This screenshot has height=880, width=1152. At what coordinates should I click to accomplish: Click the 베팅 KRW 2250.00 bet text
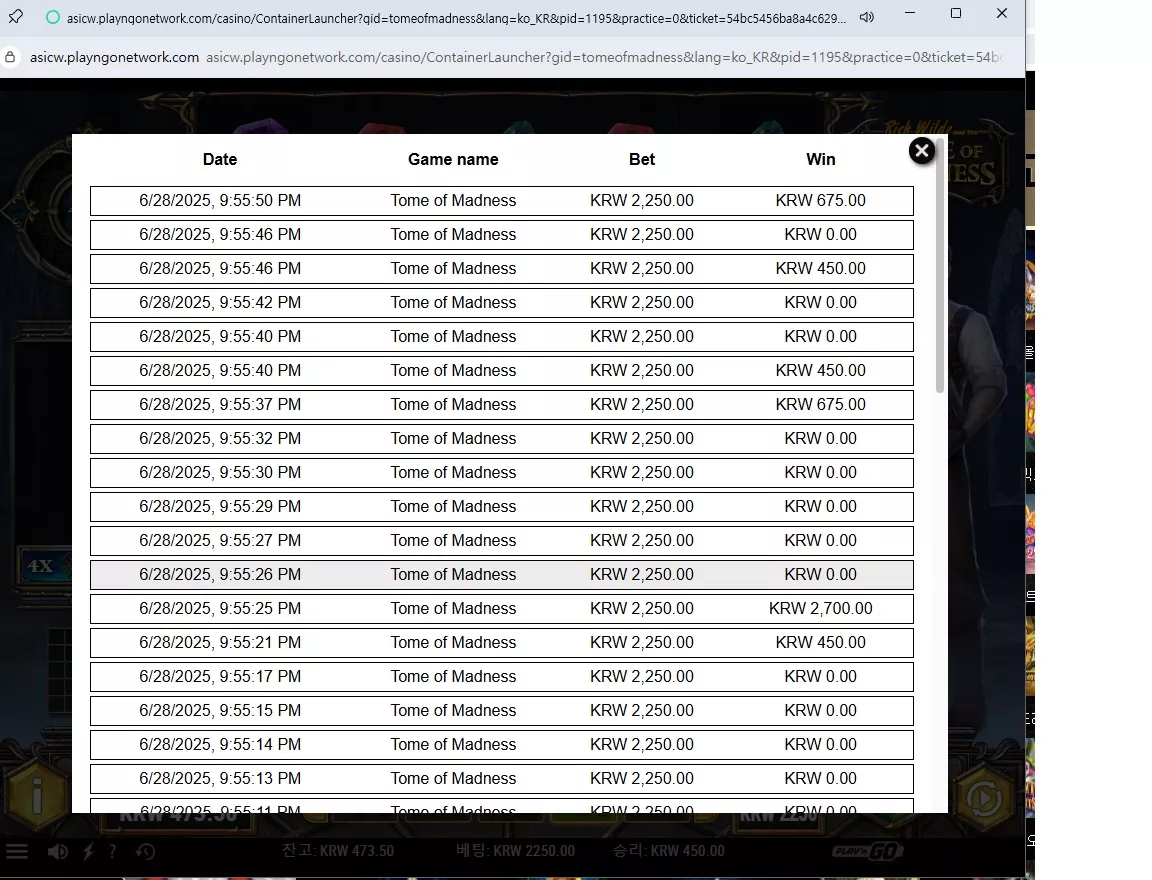tap(516, 851)
